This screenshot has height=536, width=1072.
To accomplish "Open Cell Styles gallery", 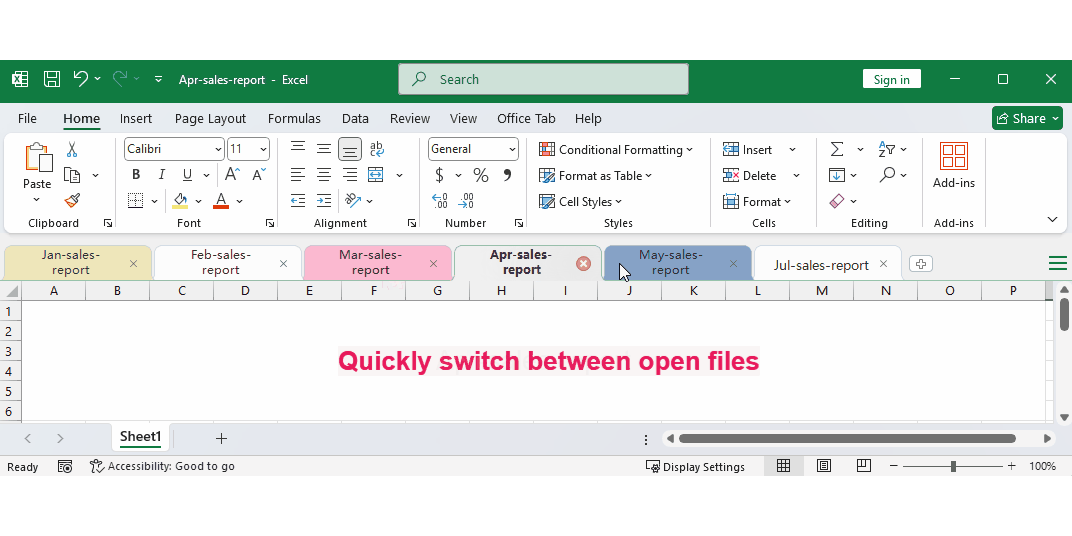I will (580, 202).
